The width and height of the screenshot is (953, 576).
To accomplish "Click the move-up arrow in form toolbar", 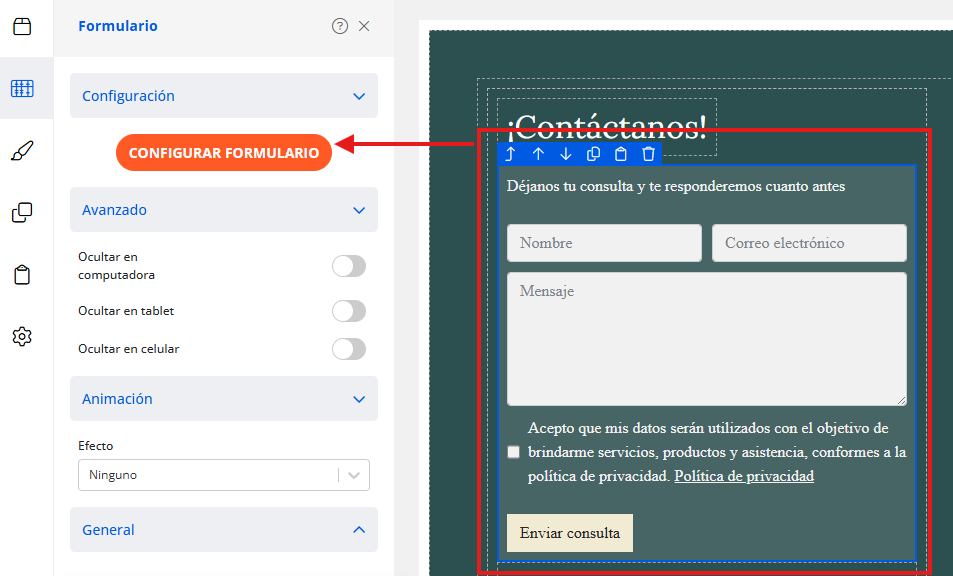I will point(538,154).
